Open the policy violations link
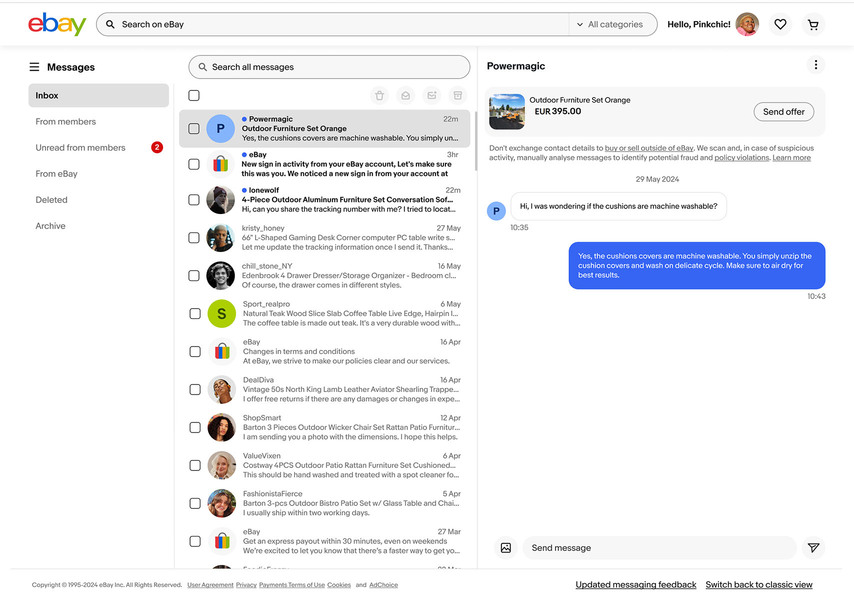854x600 pixels. 741,158
